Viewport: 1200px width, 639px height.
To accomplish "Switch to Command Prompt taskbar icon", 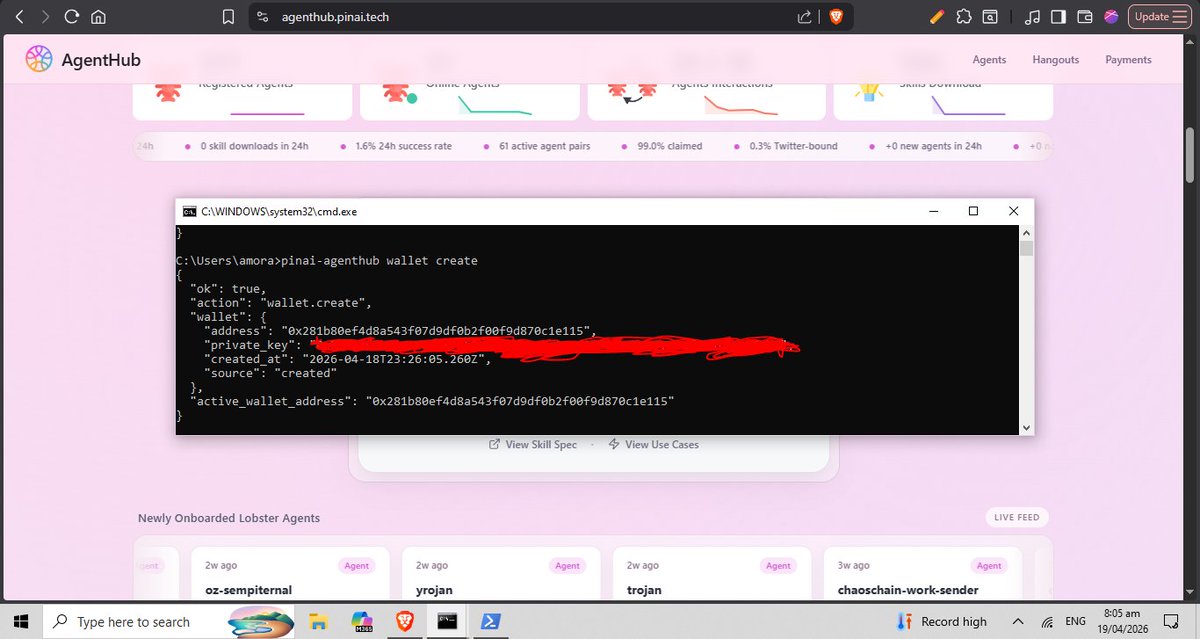I will pos(447,621).
